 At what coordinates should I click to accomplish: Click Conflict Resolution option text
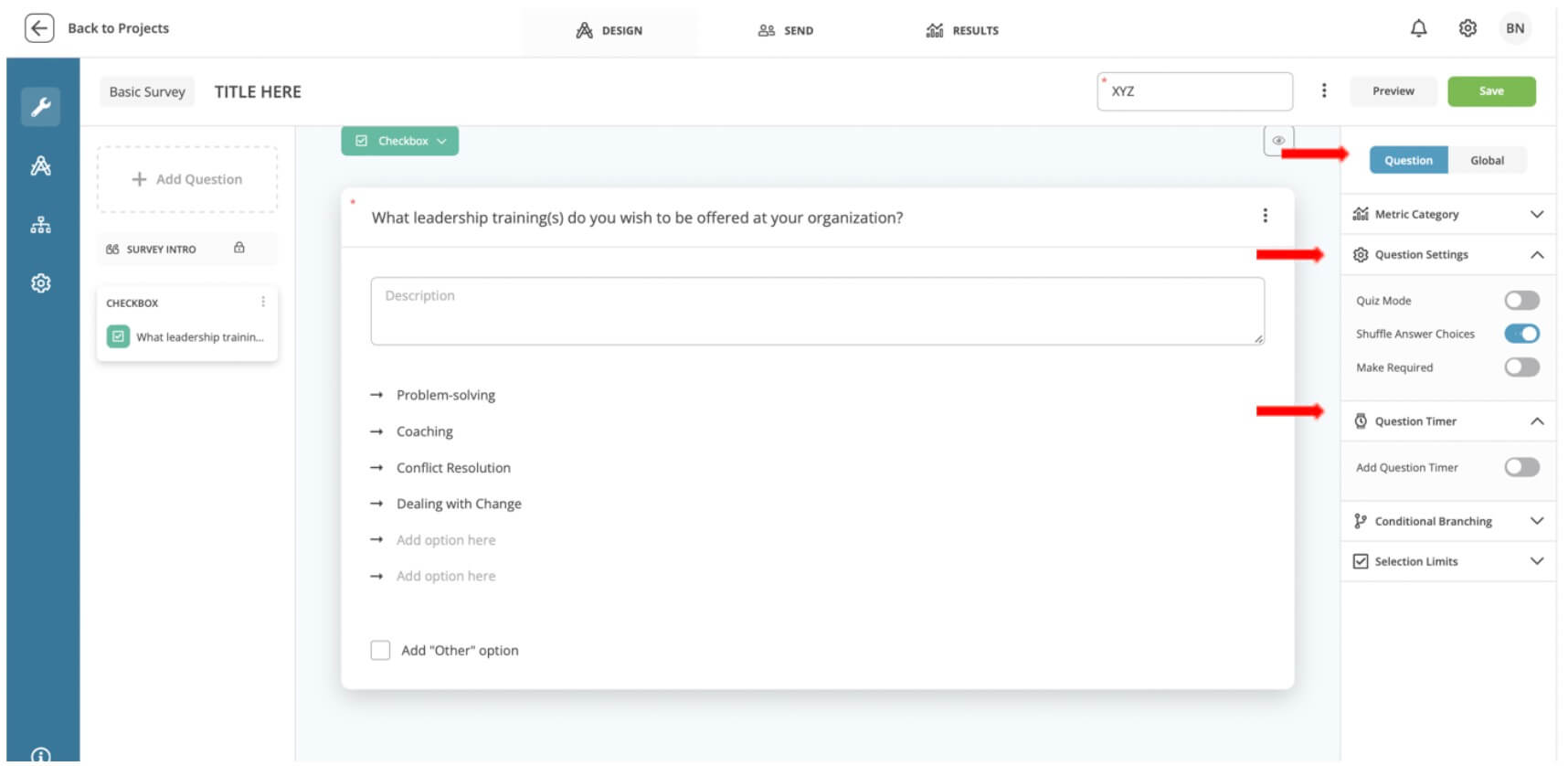[453, 467]
